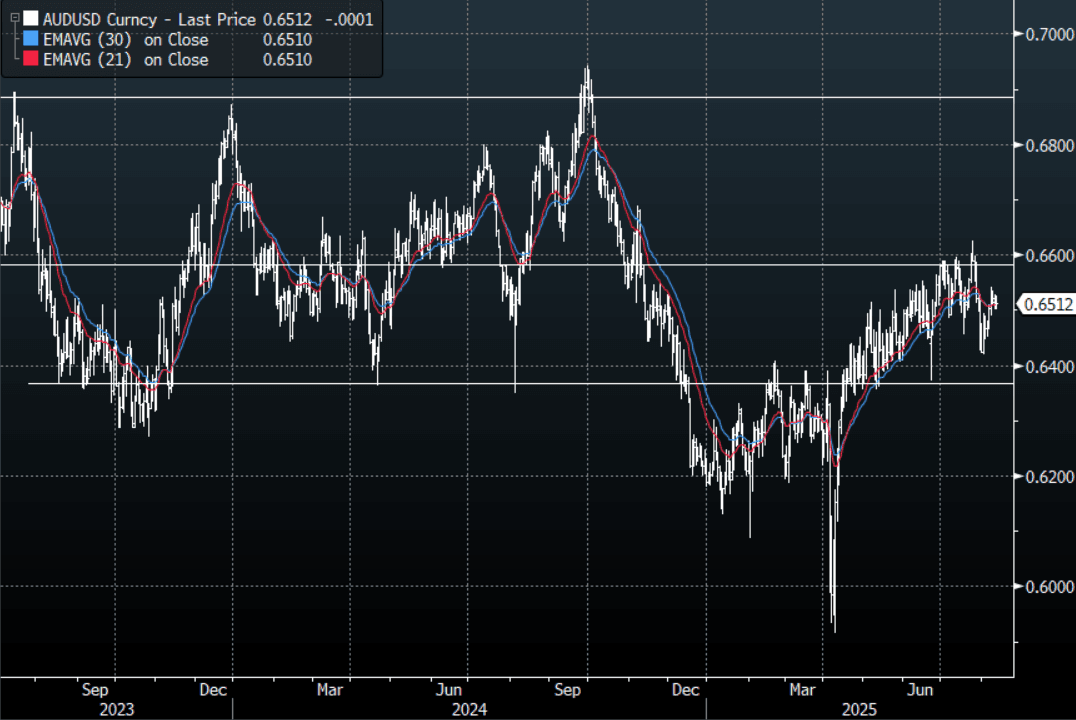1076x720 pixels.
Task: Click the white AUDUSD Curncy color swatch
Action: pyautogui.click(x=31, y=18)
